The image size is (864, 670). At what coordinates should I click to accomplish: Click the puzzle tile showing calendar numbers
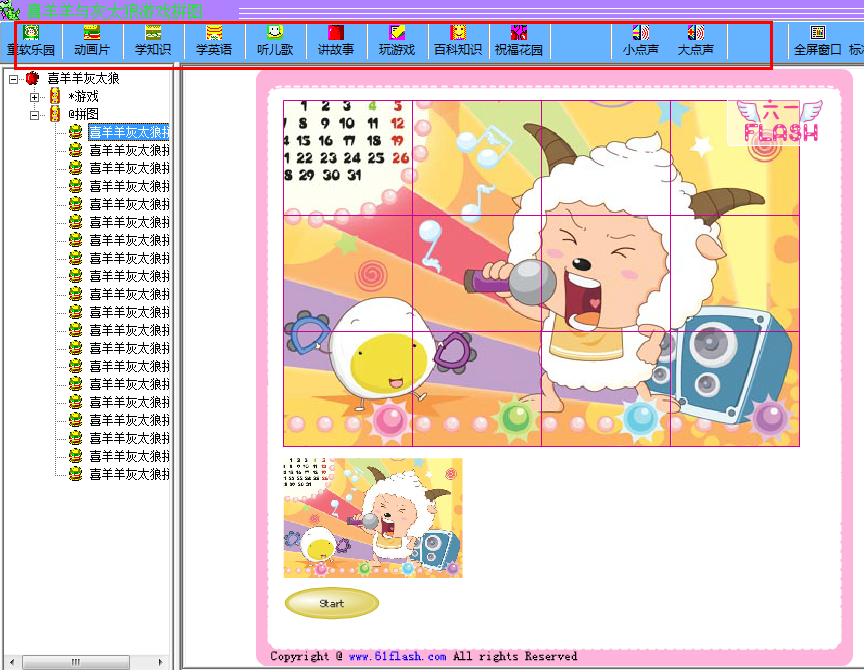348,158
